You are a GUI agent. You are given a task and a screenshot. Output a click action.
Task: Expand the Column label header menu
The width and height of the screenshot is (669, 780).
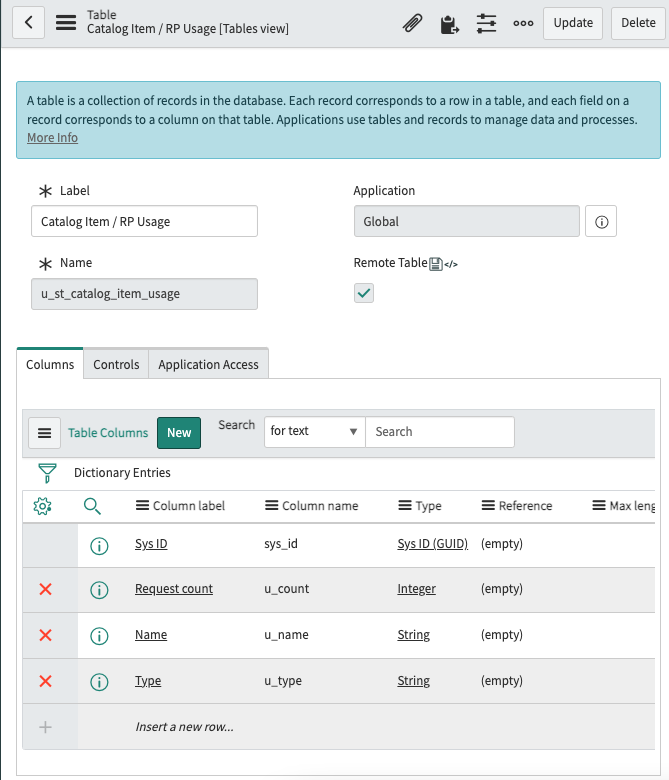coord(143,506)
